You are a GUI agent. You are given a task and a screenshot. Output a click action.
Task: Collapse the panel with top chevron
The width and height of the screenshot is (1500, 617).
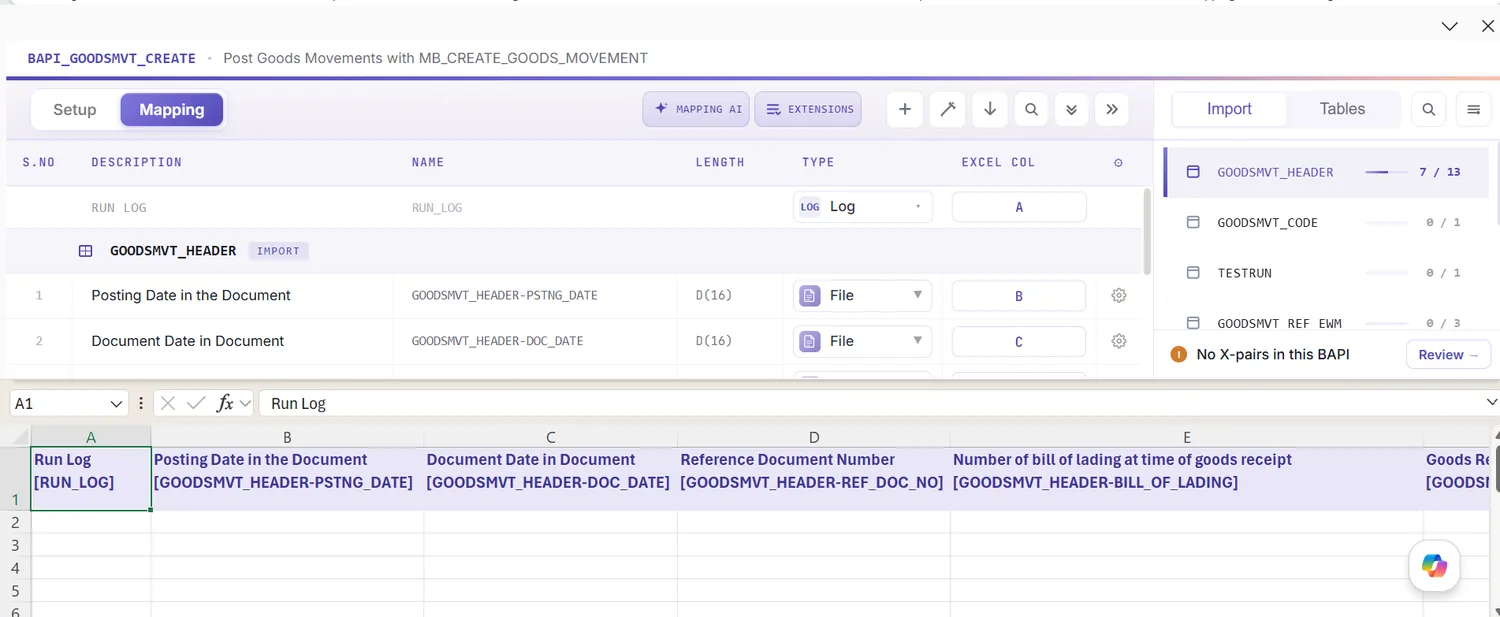click(x=1449, y=27)
